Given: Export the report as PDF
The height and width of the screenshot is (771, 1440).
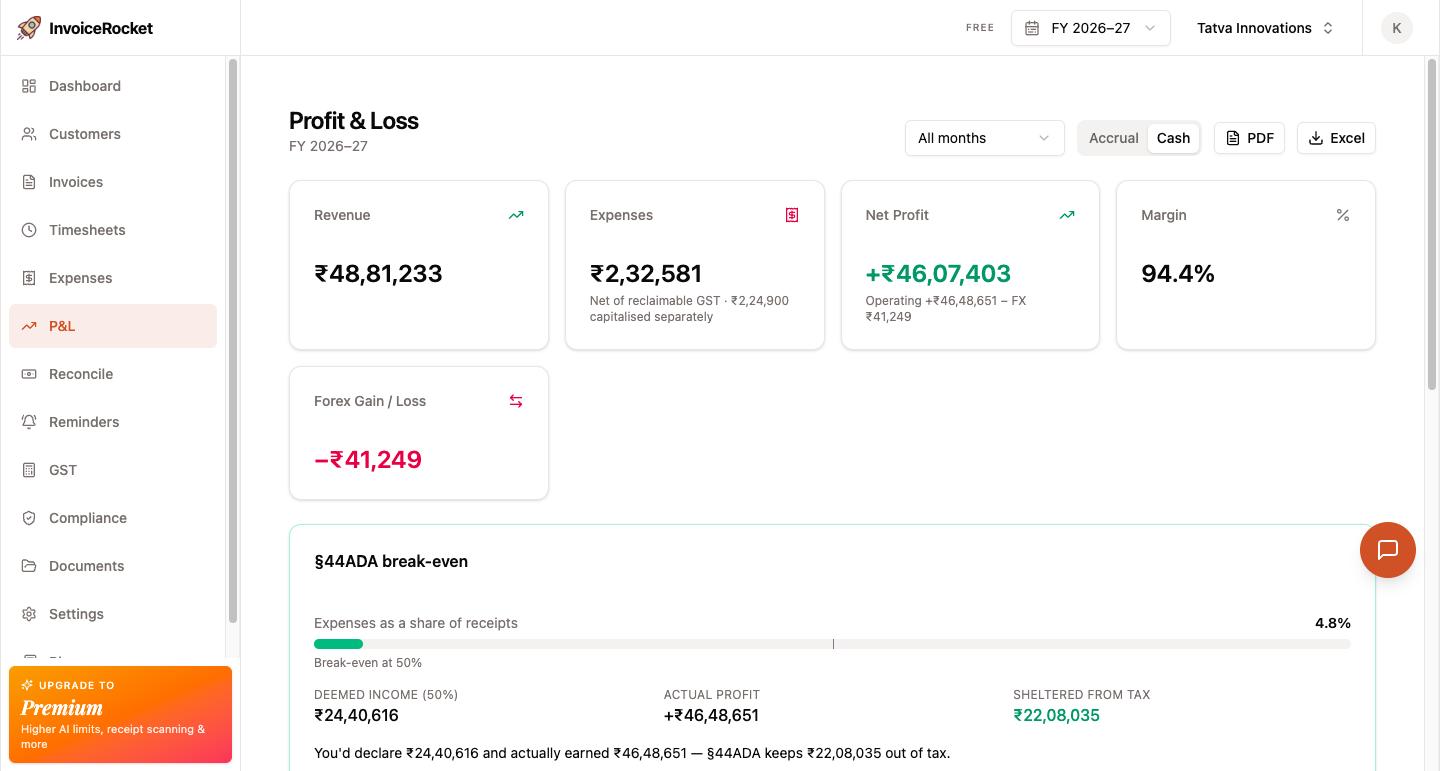Looking at the screenshot, I should [x=1249, y=138].
